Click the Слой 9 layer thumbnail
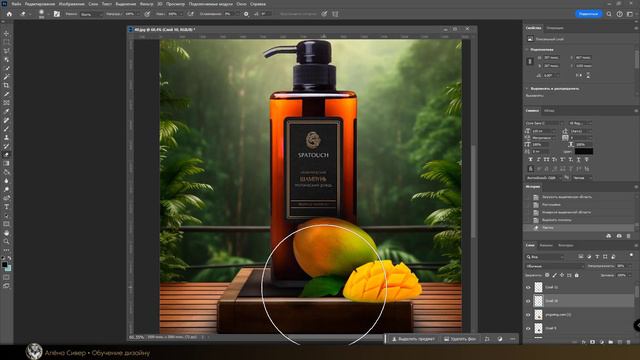 [x=538, y=328]
